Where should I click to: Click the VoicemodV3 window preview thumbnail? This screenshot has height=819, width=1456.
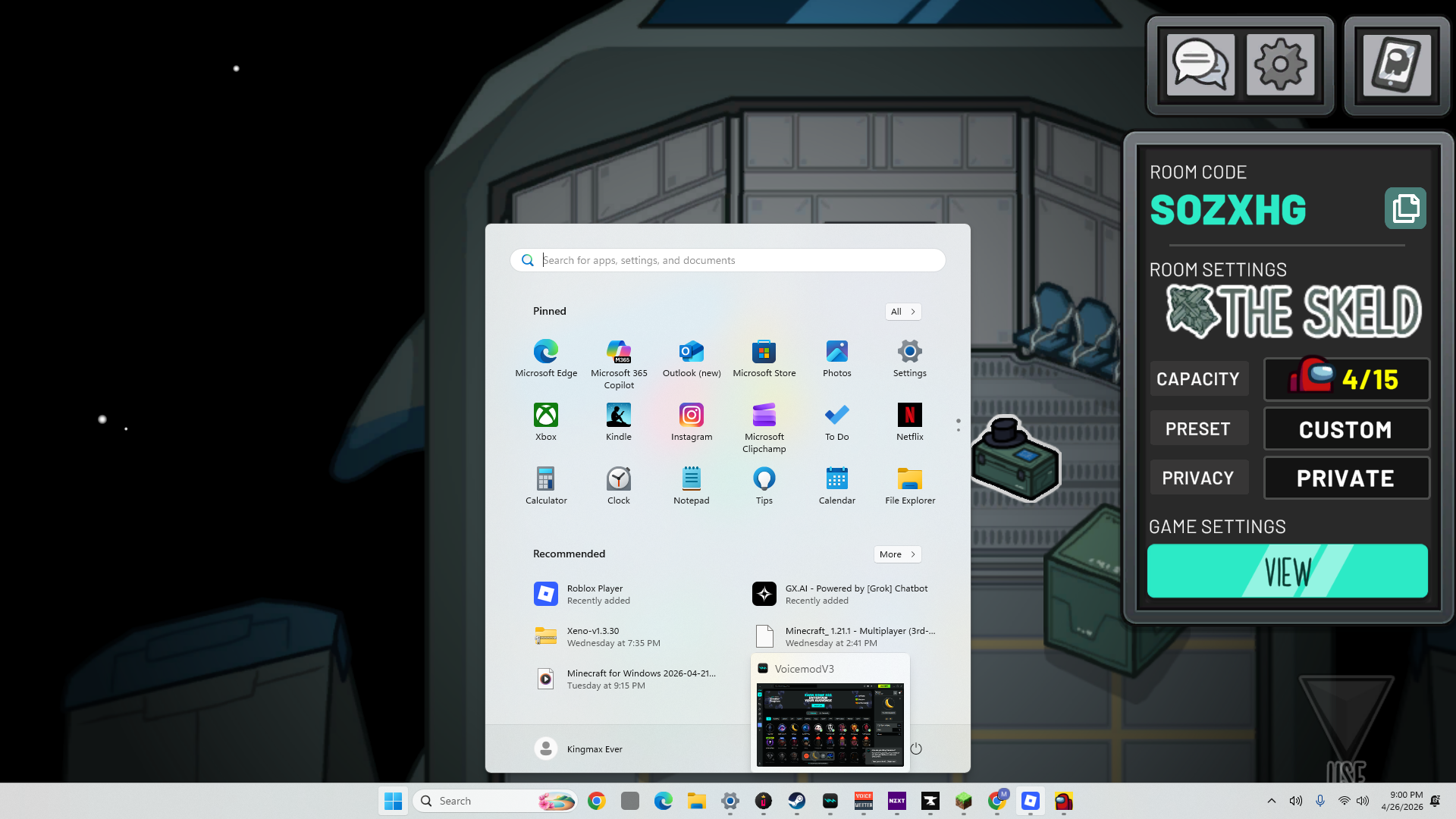830,724
